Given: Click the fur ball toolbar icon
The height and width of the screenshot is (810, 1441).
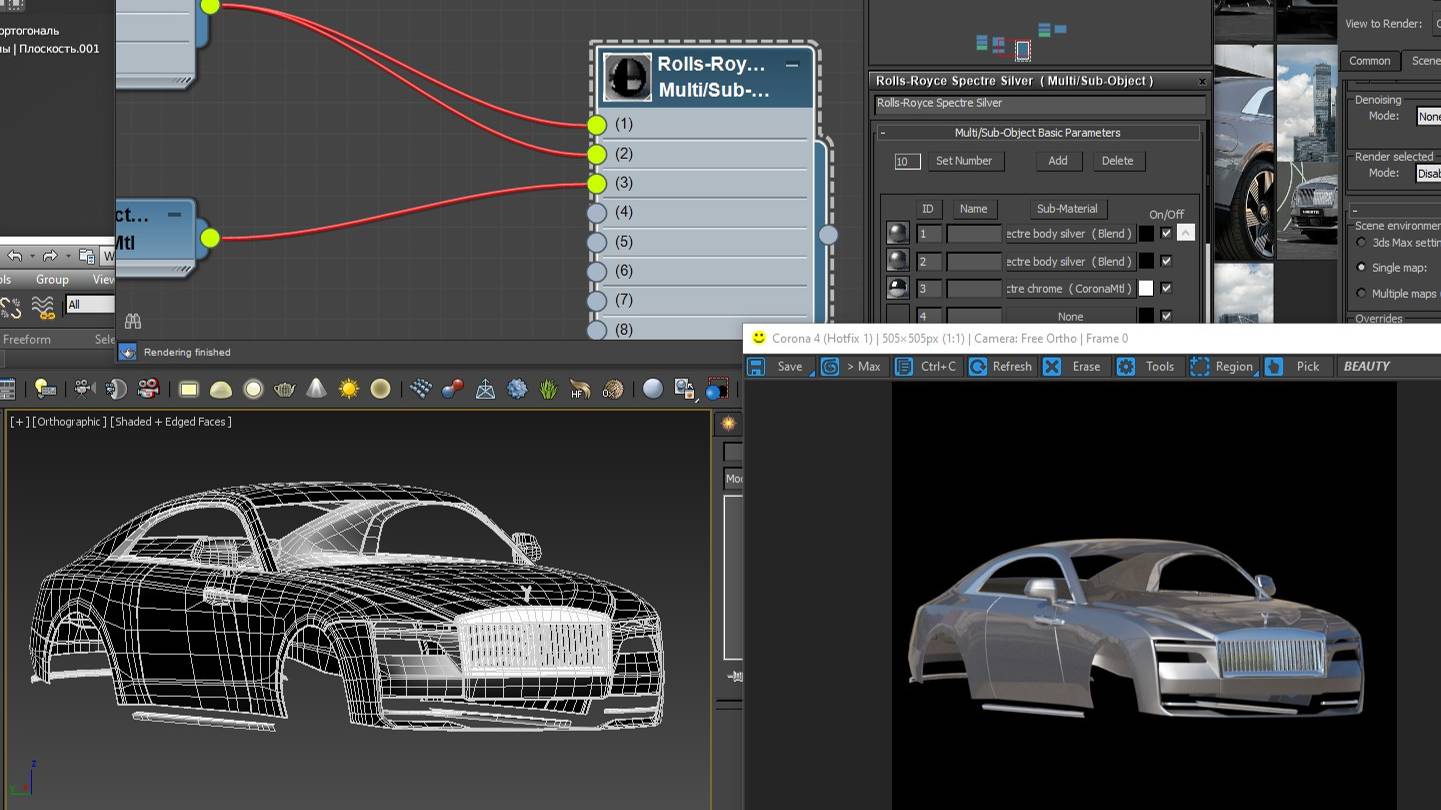Looking at the screenshot, I should 612,389.
